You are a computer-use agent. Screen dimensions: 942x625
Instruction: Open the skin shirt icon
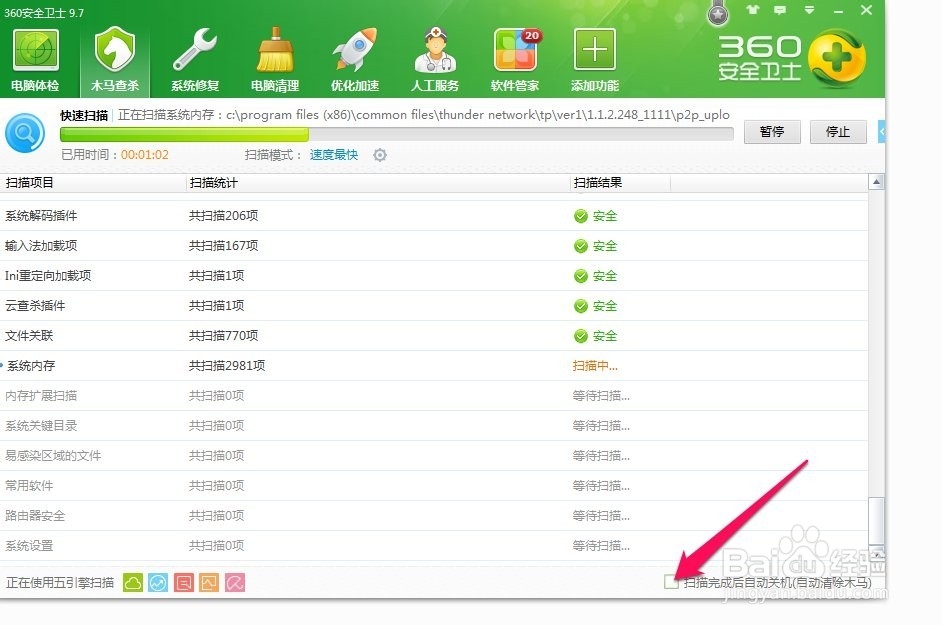coord(752,10)
